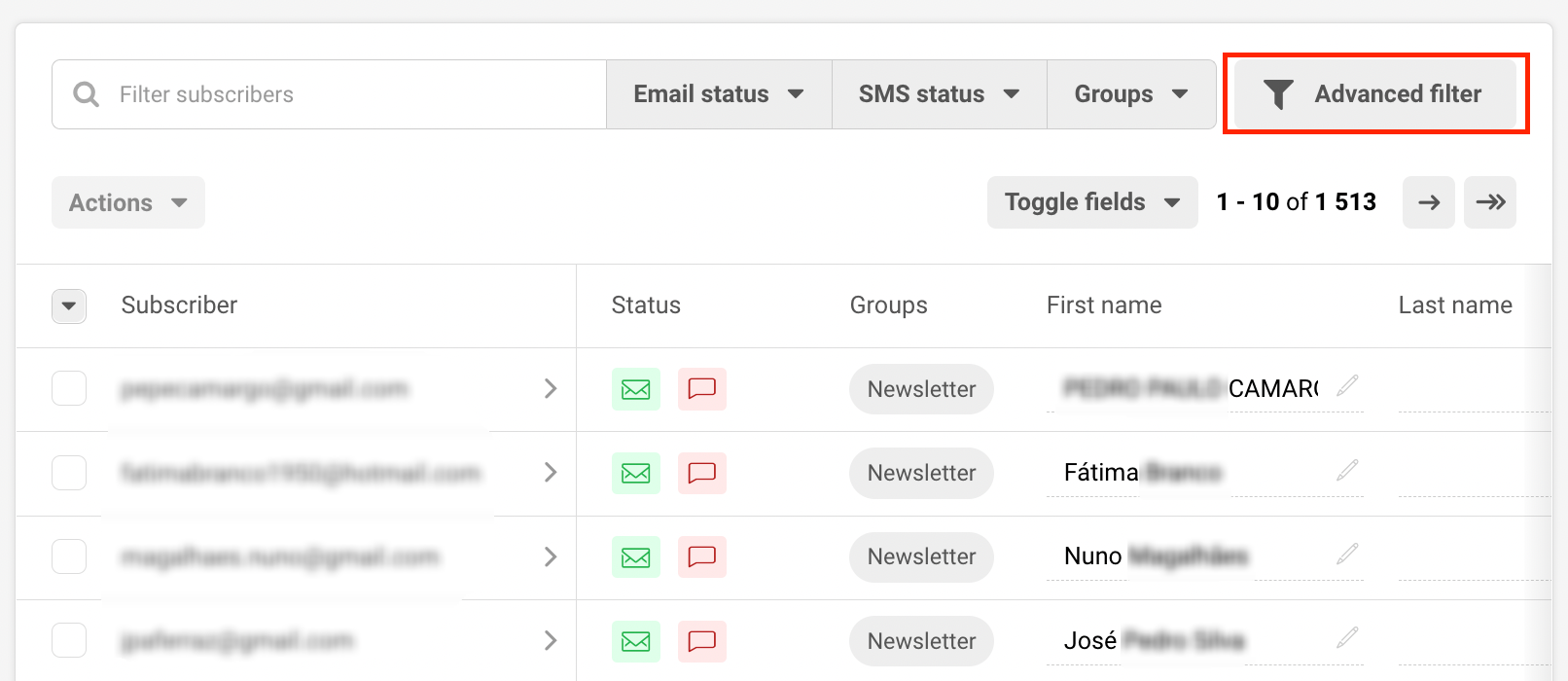The height and width of the screenshot is (681, 1568).
Task: Click the red SMS icon in José's row
Action: point(701,641)
